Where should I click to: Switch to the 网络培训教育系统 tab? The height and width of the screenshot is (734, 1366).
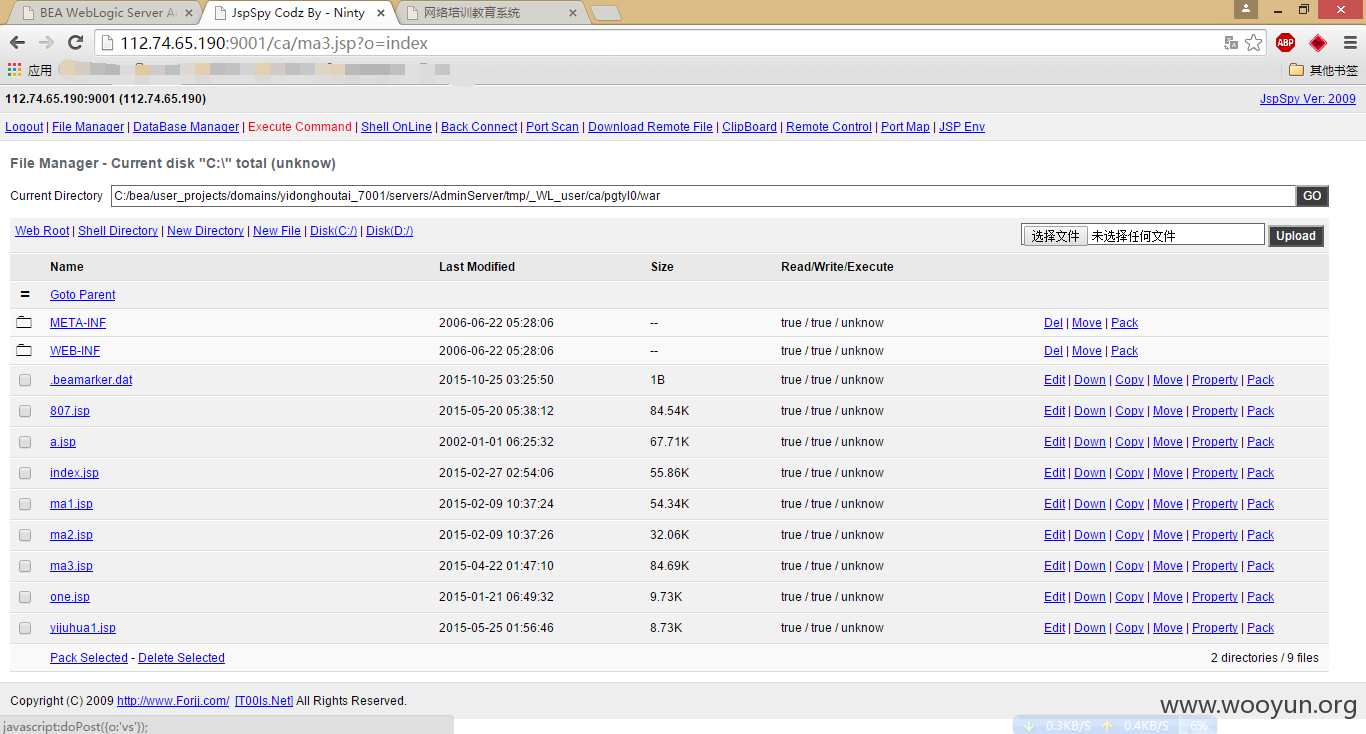490,13
